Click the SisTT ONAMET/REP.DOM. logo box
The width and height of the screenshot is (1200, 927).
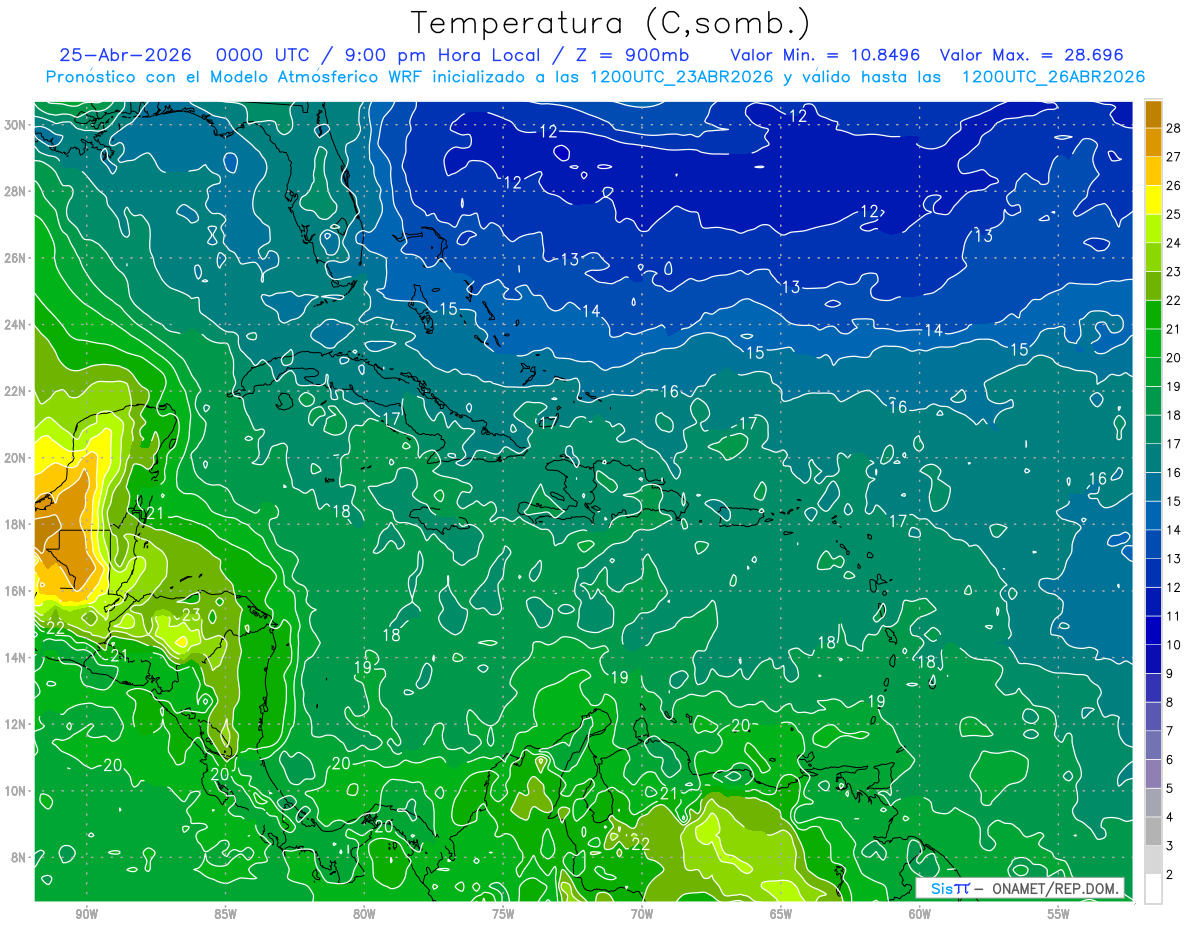pyautogui.click(x=1020, y=888)
